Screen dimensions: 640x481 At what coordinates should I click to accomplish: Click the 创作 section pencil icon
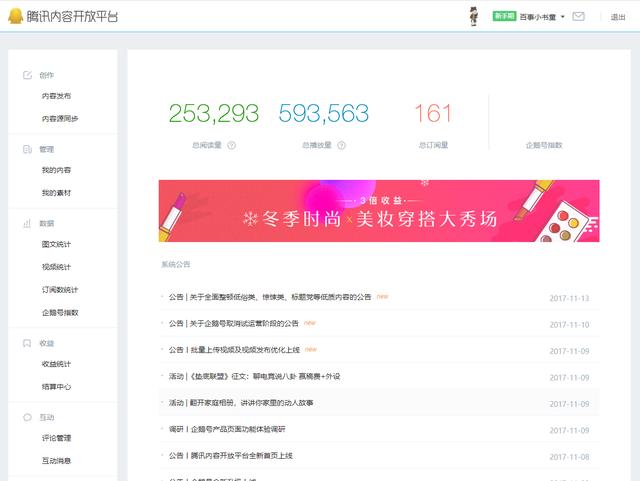[27, 75]
